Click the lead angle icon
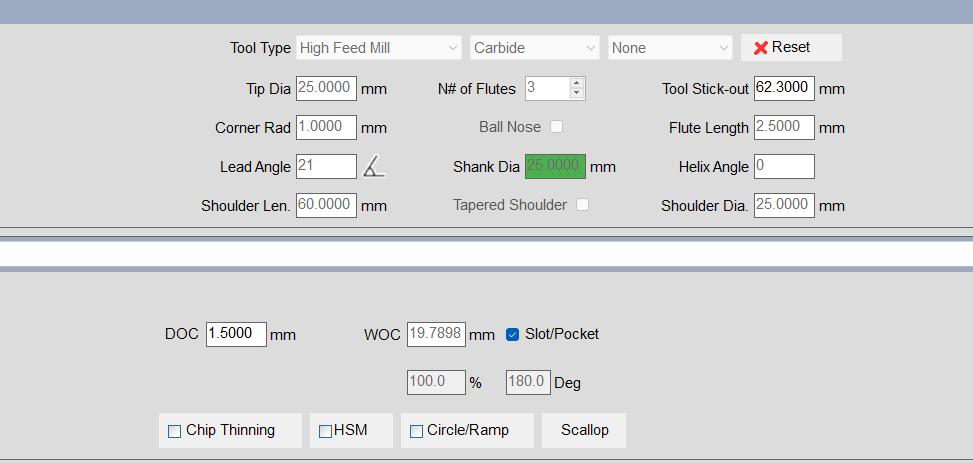This screenshot has height=463, width=973. click(374, 167)
